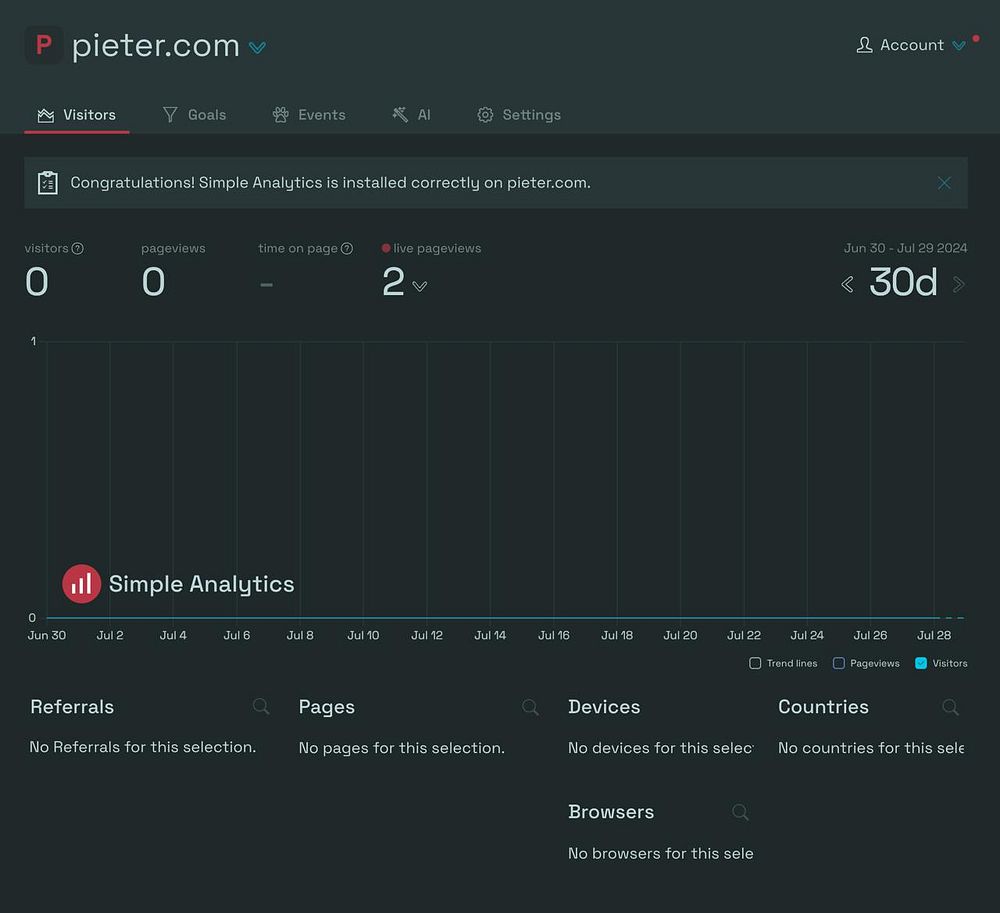Click the Simple Analytics logo on chart
Image resolution: width=1000 pixels, height=913 pixels.
coord(179,583)
